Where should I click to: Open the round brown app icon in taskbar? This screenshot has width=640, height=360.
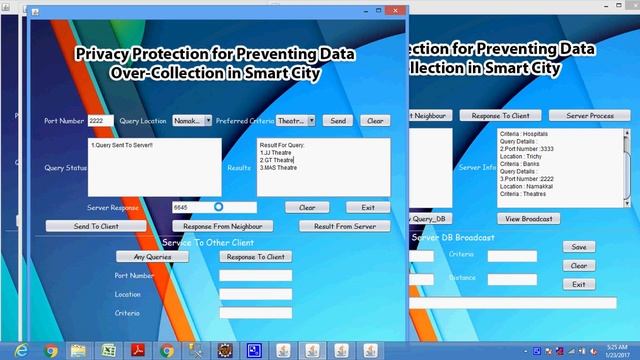point(225,351)
